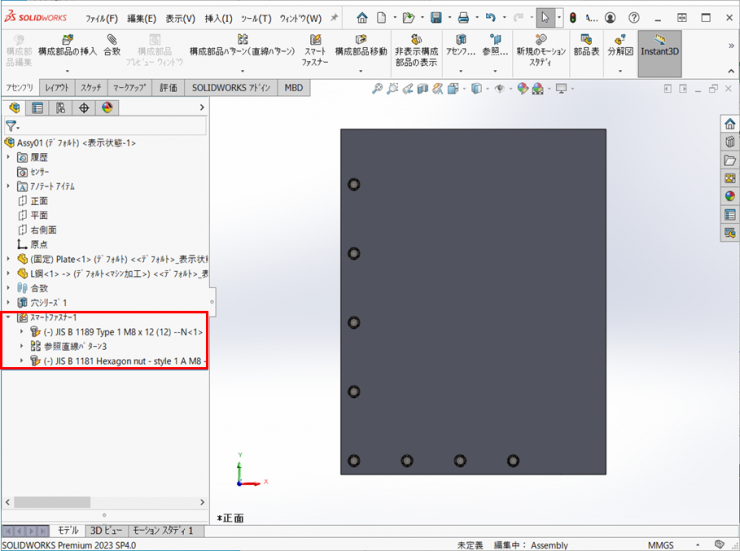Image resolution: width=740 pixels, height=551 pixels.
Task: Click the feature tree filter input field
Action: point(112,127)
